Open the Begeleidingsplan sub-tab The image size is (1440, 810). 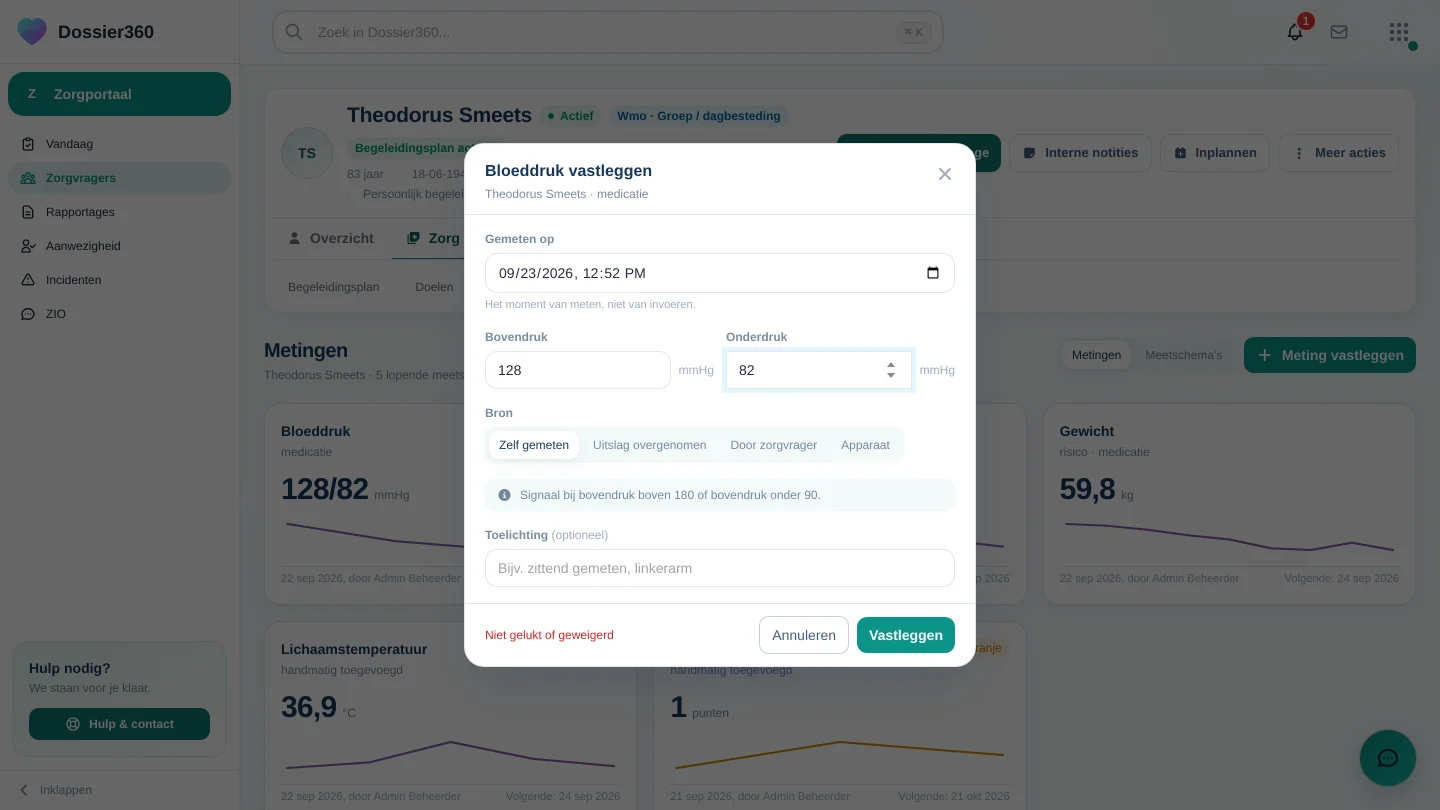click(333, 287)
